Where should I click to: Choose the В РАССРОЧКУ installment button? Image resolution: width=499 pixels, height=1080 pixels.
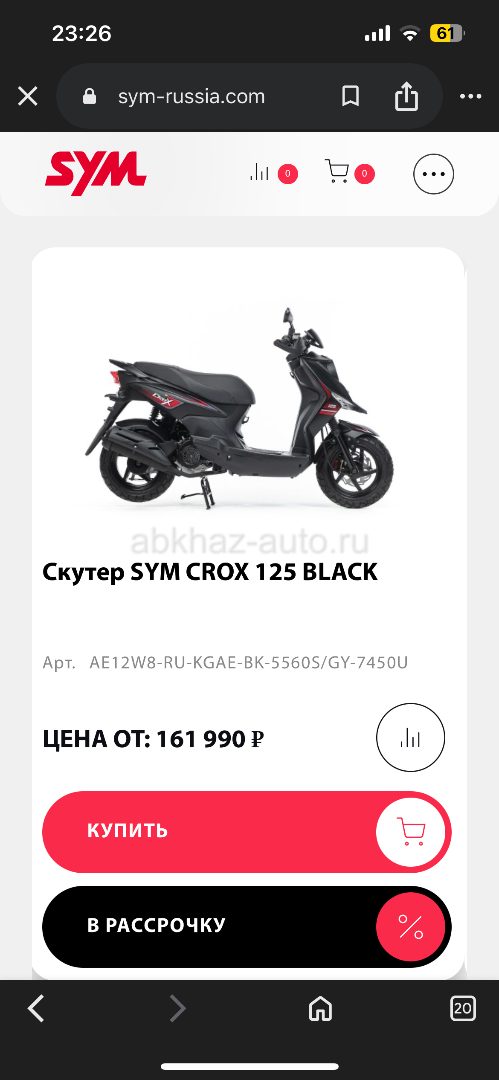pyautogui.click(x=247, y=926)
